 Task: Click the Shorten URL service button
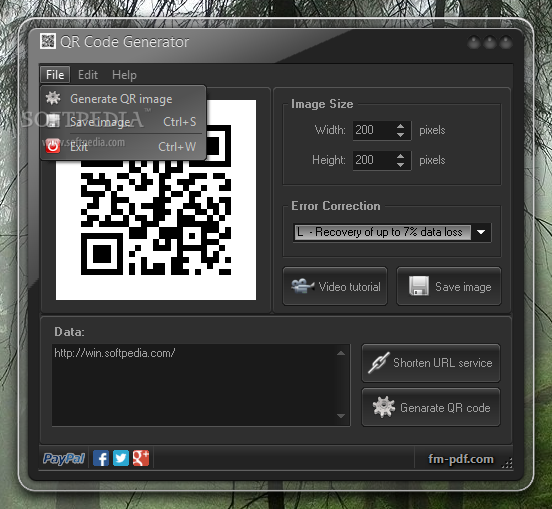pyautogui.click(x=431, y=363)
